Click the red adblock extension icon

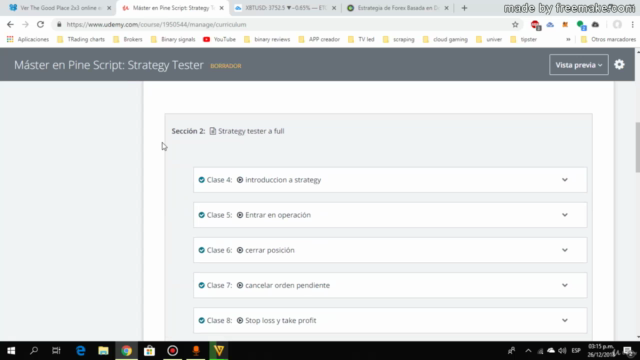point(536,25)
